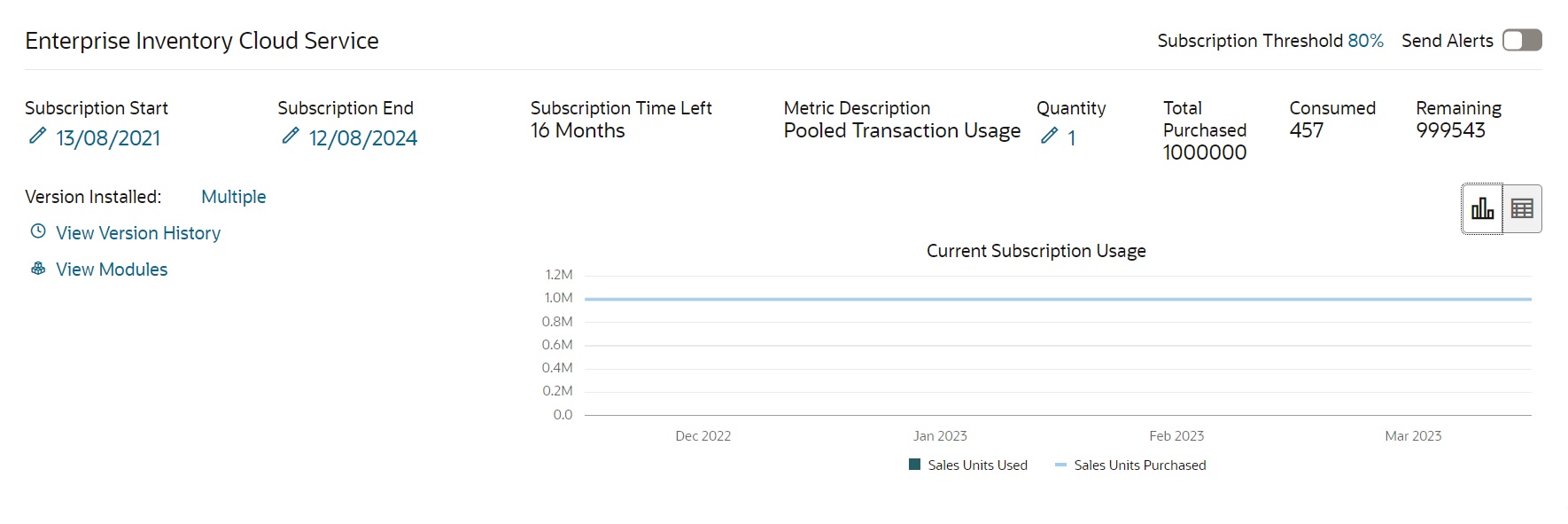Toggle the Send Alerts switch
The image size is (1568, 524).
1522,40
